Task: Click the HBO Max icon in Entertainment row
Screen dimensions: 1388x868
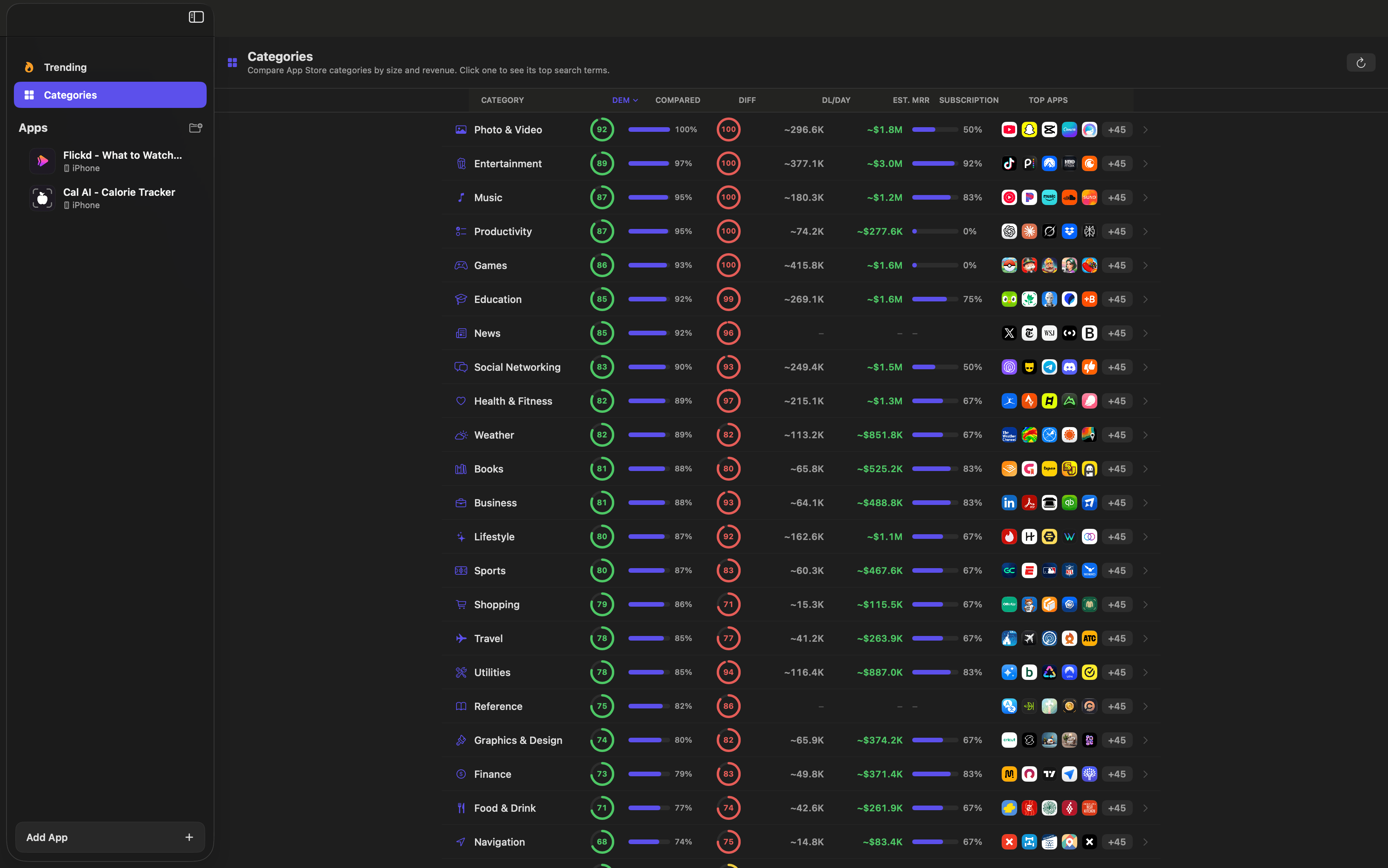Action: (x=1069, y=163)
